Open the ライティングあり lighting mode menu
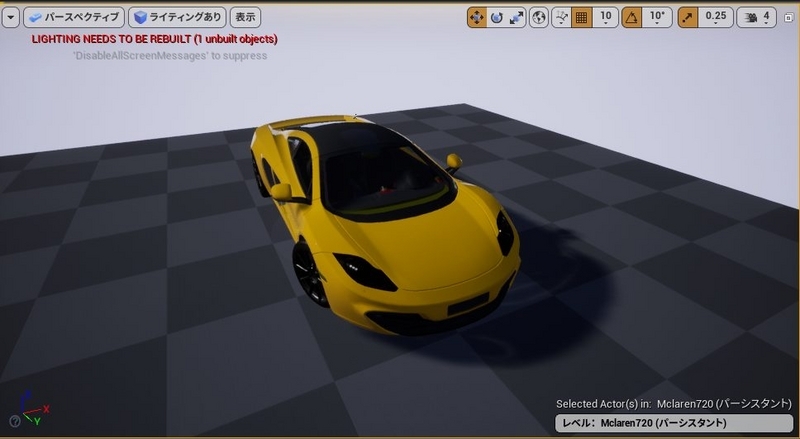800x439 pixels. click(177, 17)
